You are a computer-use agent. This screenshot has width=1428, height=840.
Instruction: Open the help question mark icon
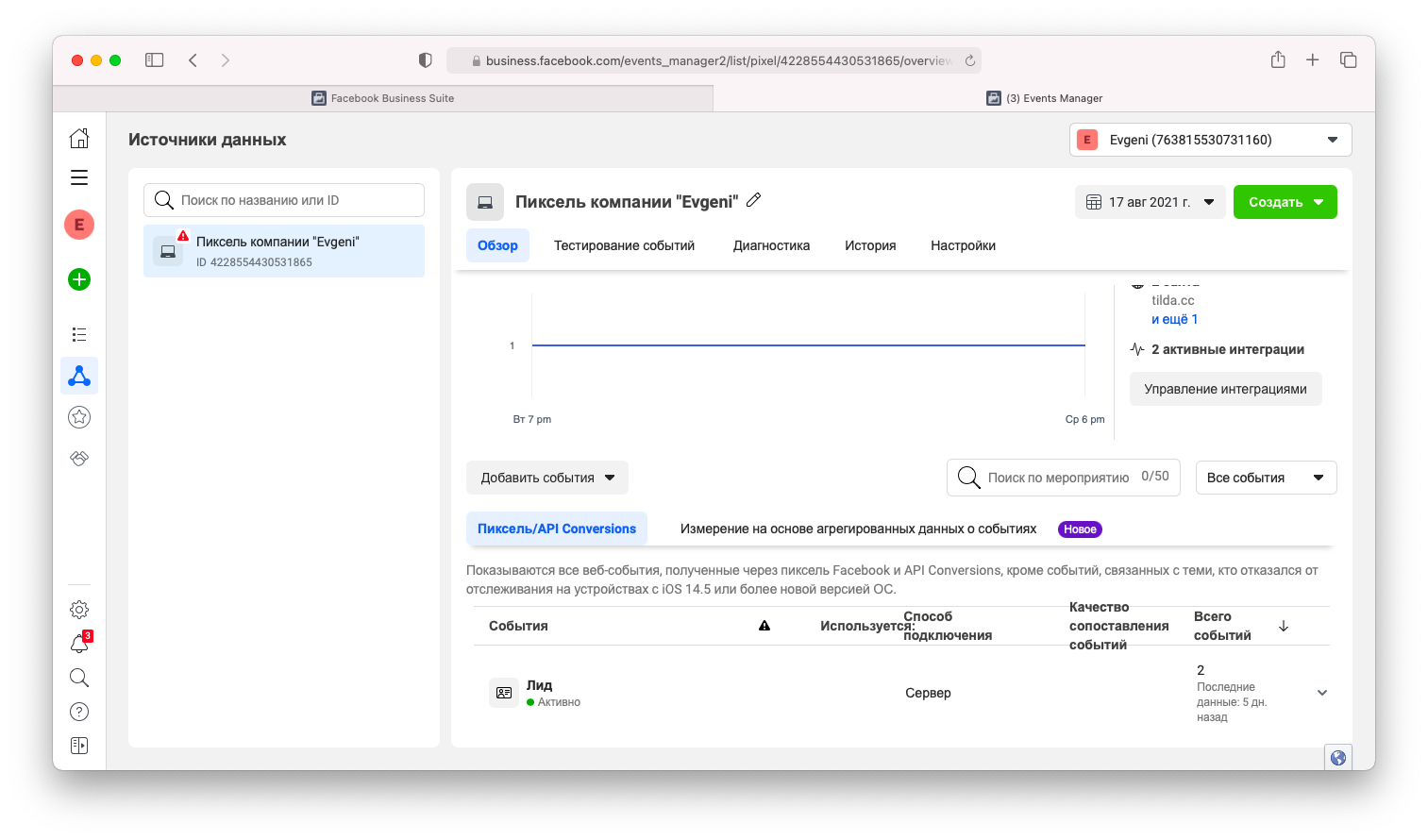pos(79,712)
